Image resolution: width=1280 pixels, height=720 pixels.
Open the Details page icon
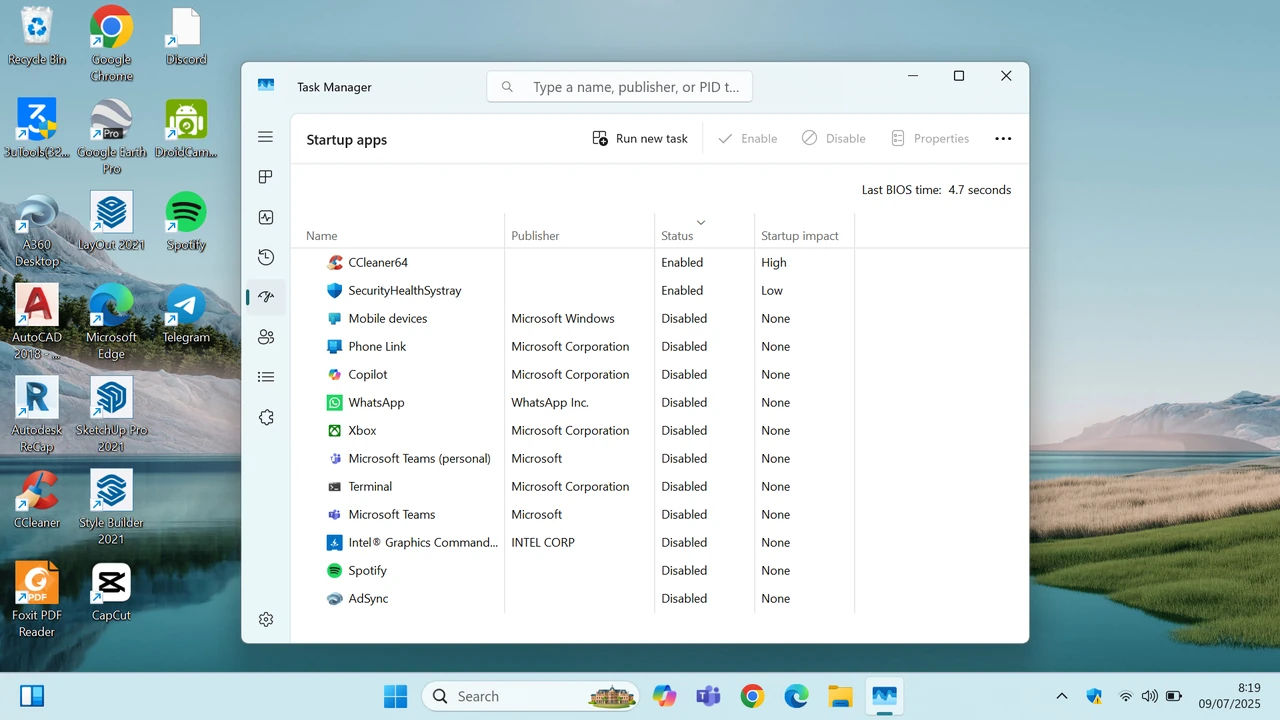click(x=265, y=377)
